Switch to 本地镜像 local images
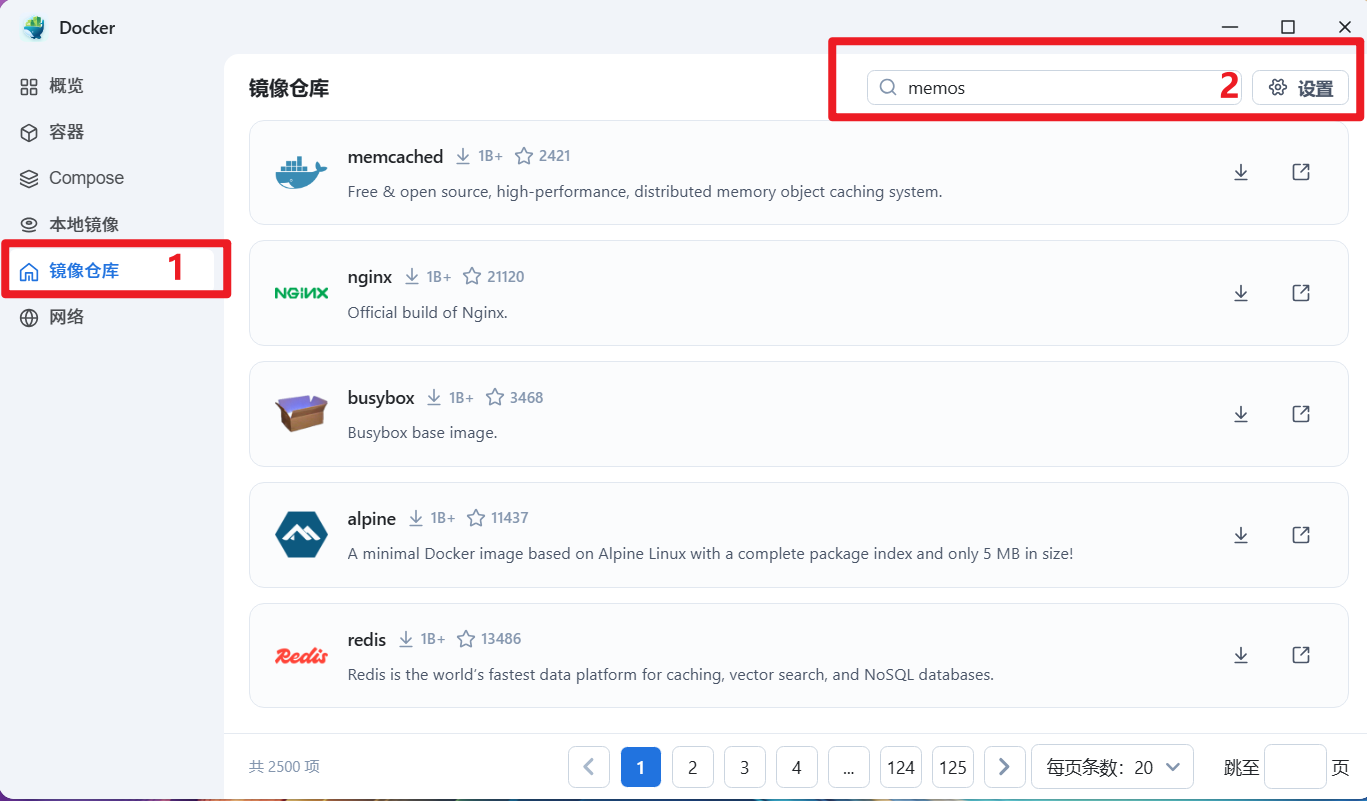The width and height of the screenshot is (1367, 801). point(84,224)
